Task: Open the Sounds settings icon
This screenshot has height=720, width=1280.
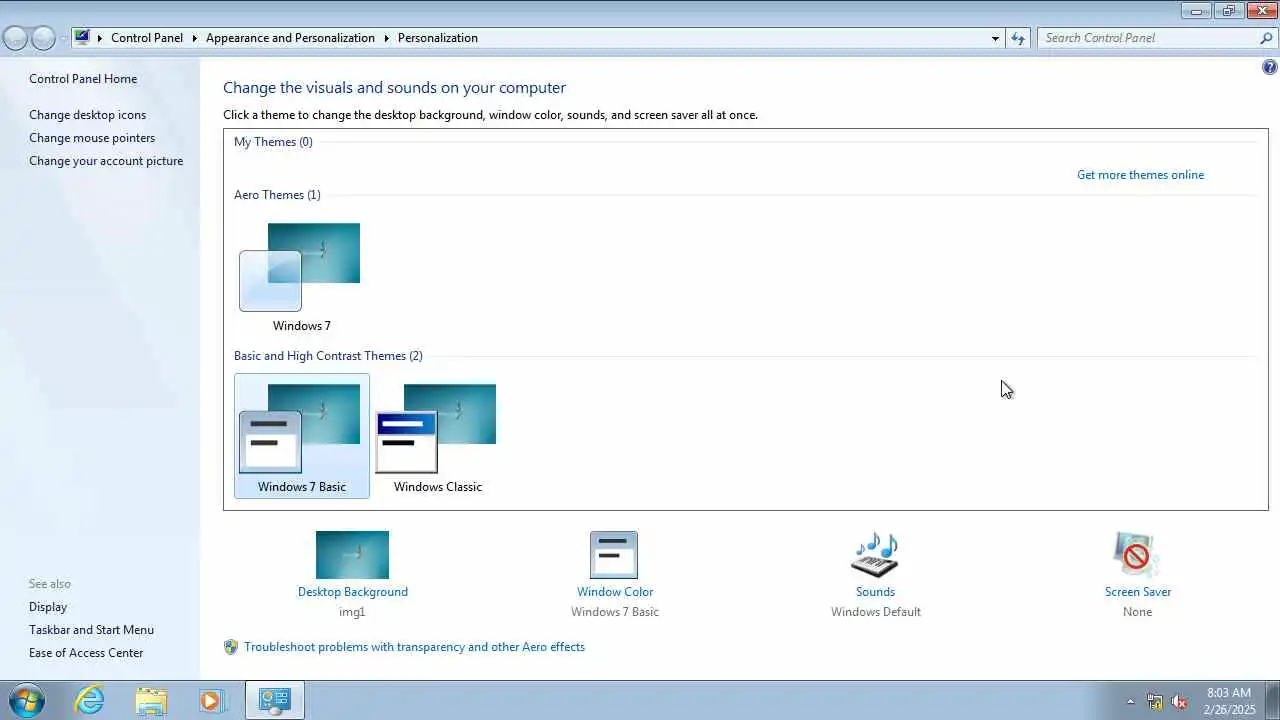Action: pos(875,555)
